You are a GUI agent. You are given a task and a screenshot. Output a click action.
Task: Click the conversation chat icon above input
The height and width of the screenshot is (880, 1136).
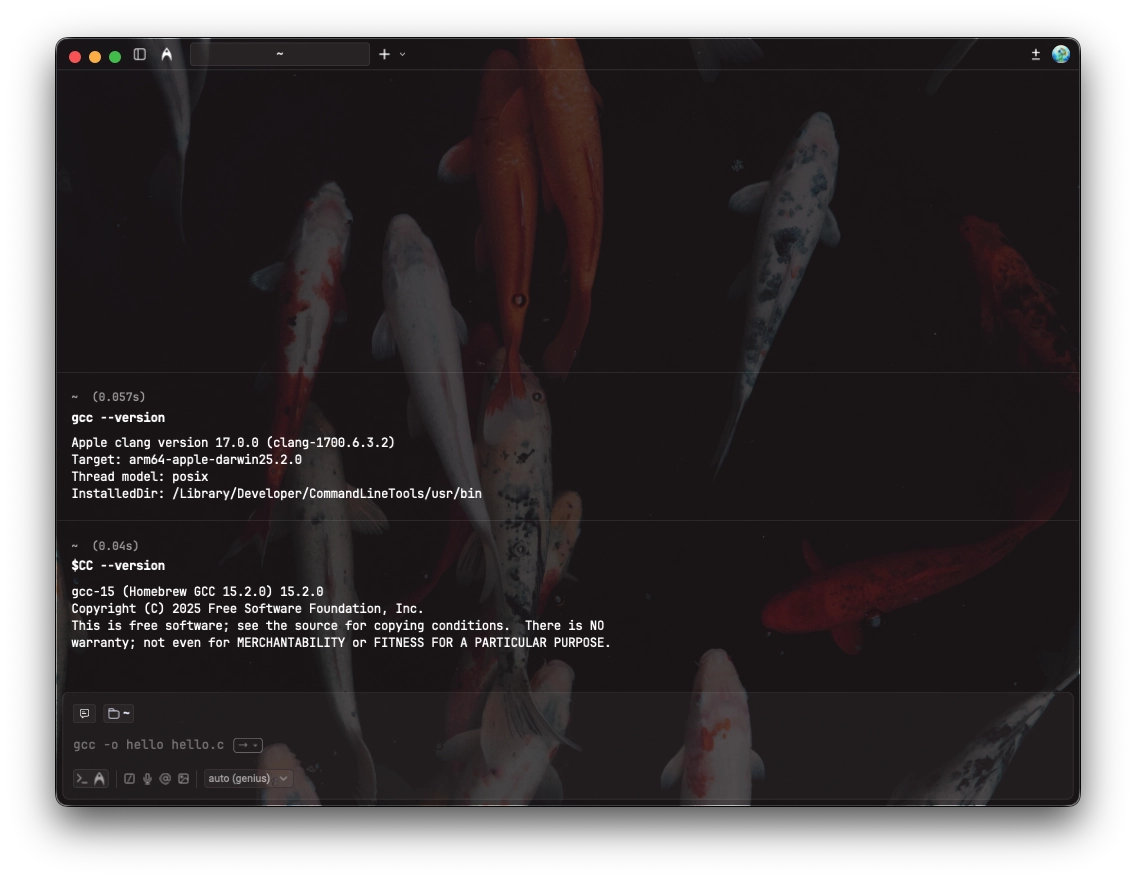coord(85,713)
